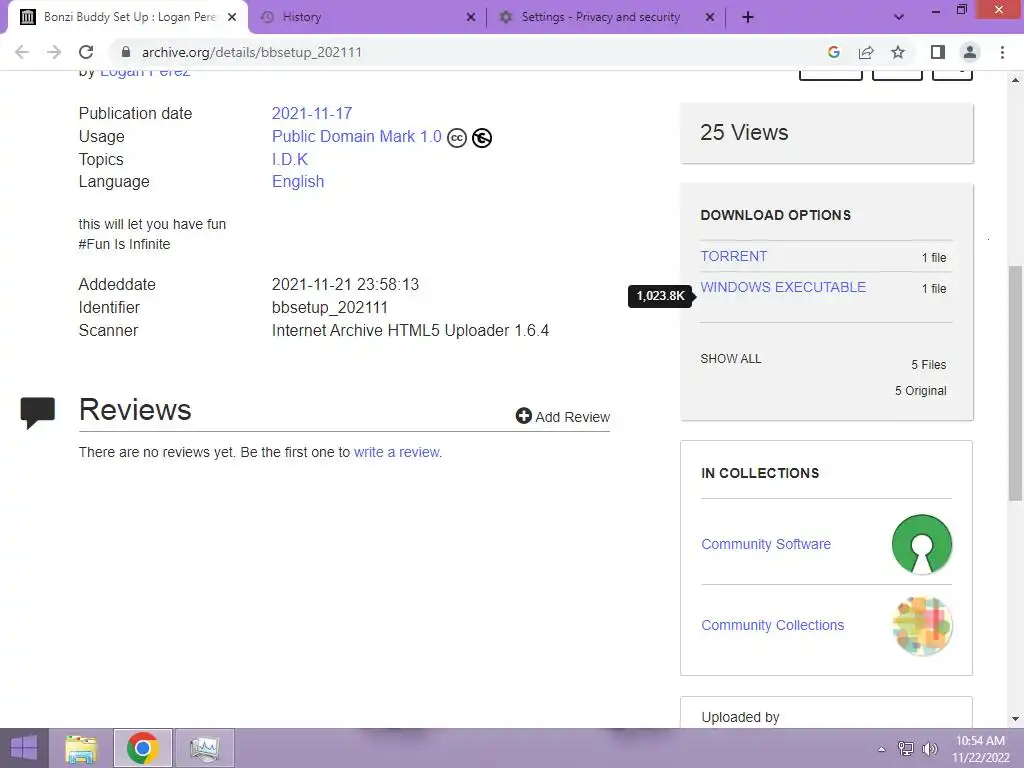Open a new tab
Image resolution: width=1024 pixels, height=768 pixels.
[x=748, y=17]
